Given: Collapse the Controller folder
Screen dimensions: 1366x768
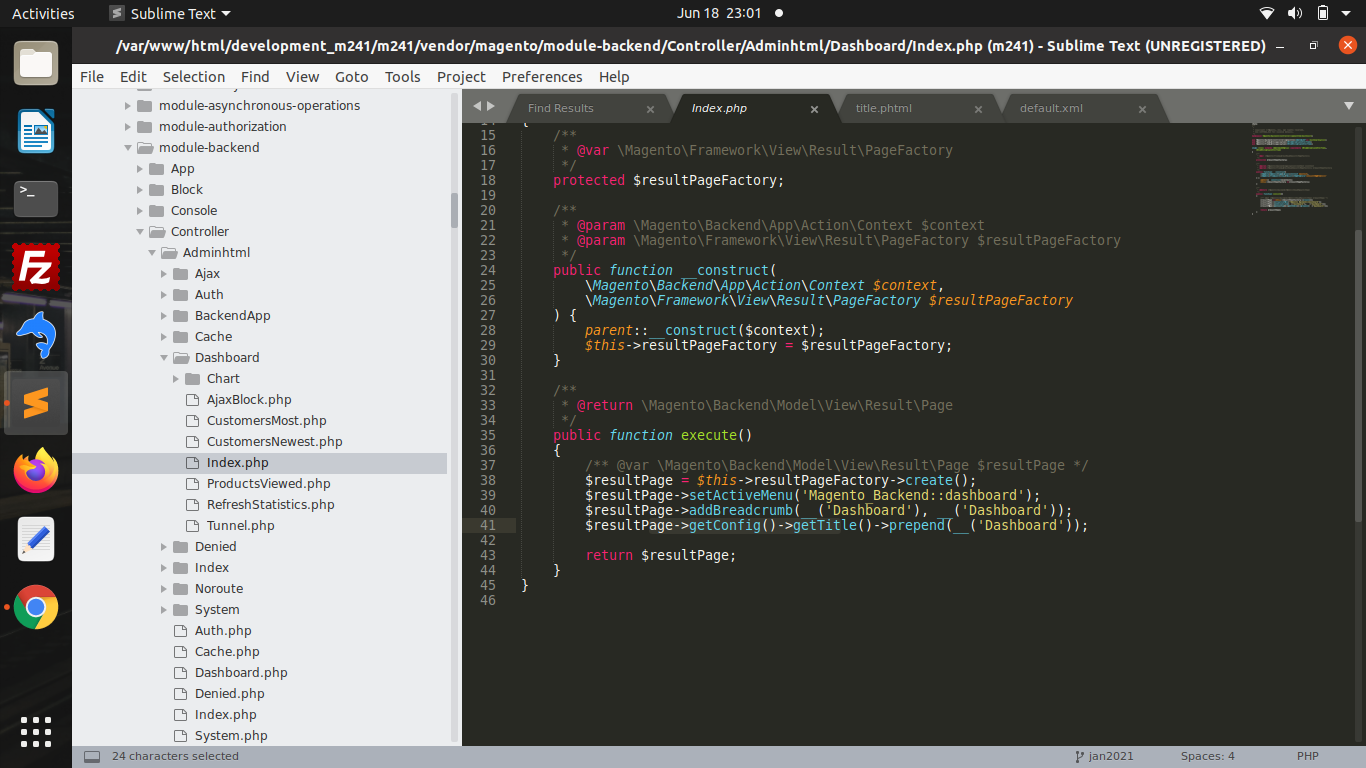Looking at the screenshot, I should pyautogui.click(x=140, y=232).
